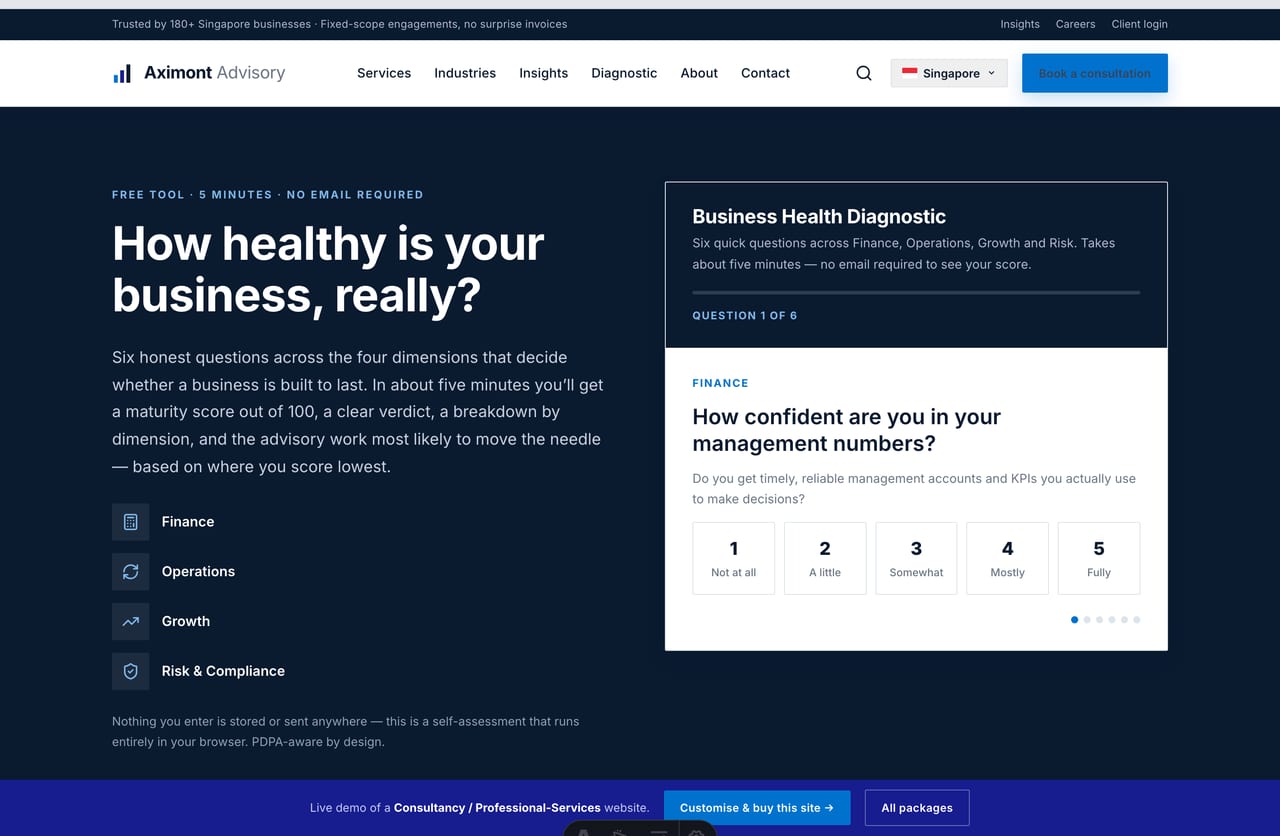The height and width of the screenshot is (836, 1280).
Task: Open the Diagnostic nav item
Action: click(x=624, y=73)
